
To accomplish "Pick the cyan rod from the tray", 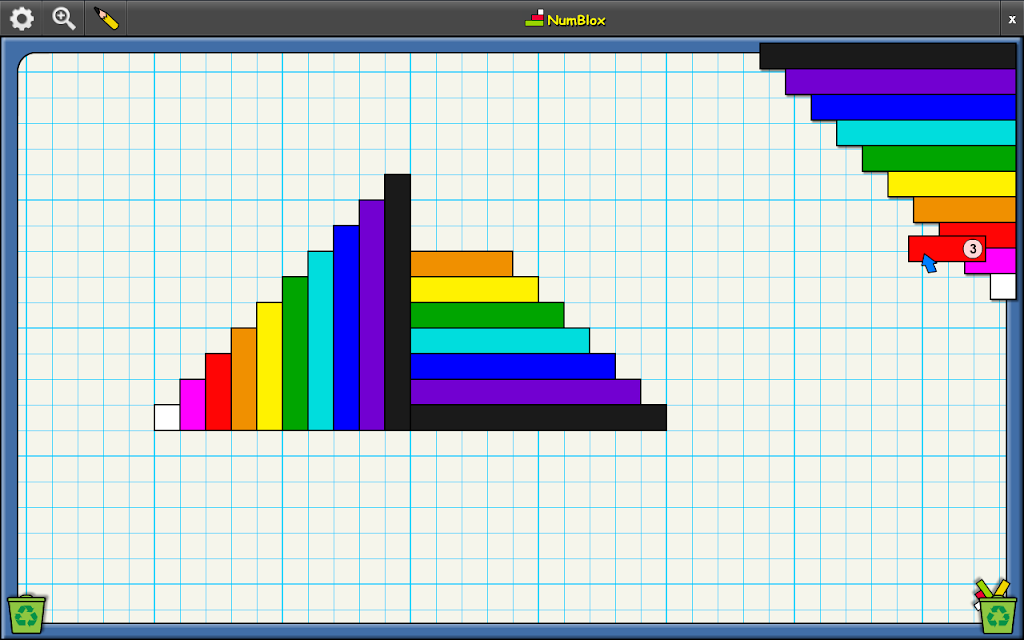I will pos(926,133).
